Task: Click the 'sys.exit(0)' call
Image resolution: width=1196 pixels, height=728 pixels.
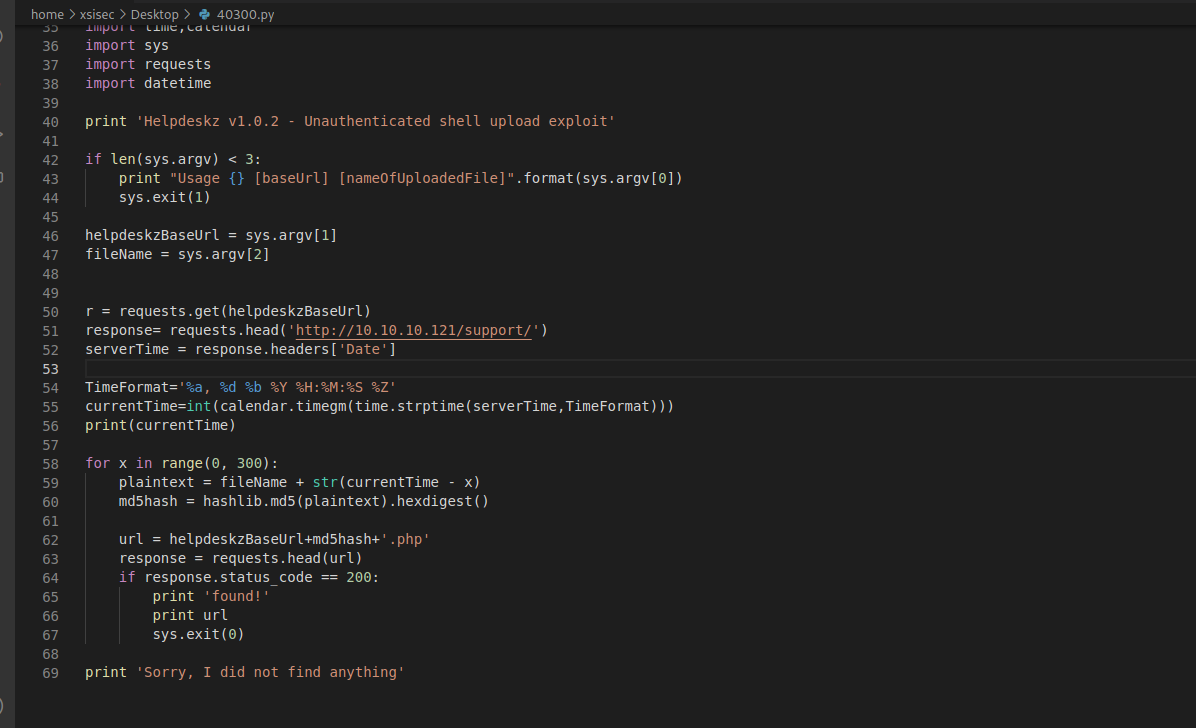Action: tap(198, 634)
